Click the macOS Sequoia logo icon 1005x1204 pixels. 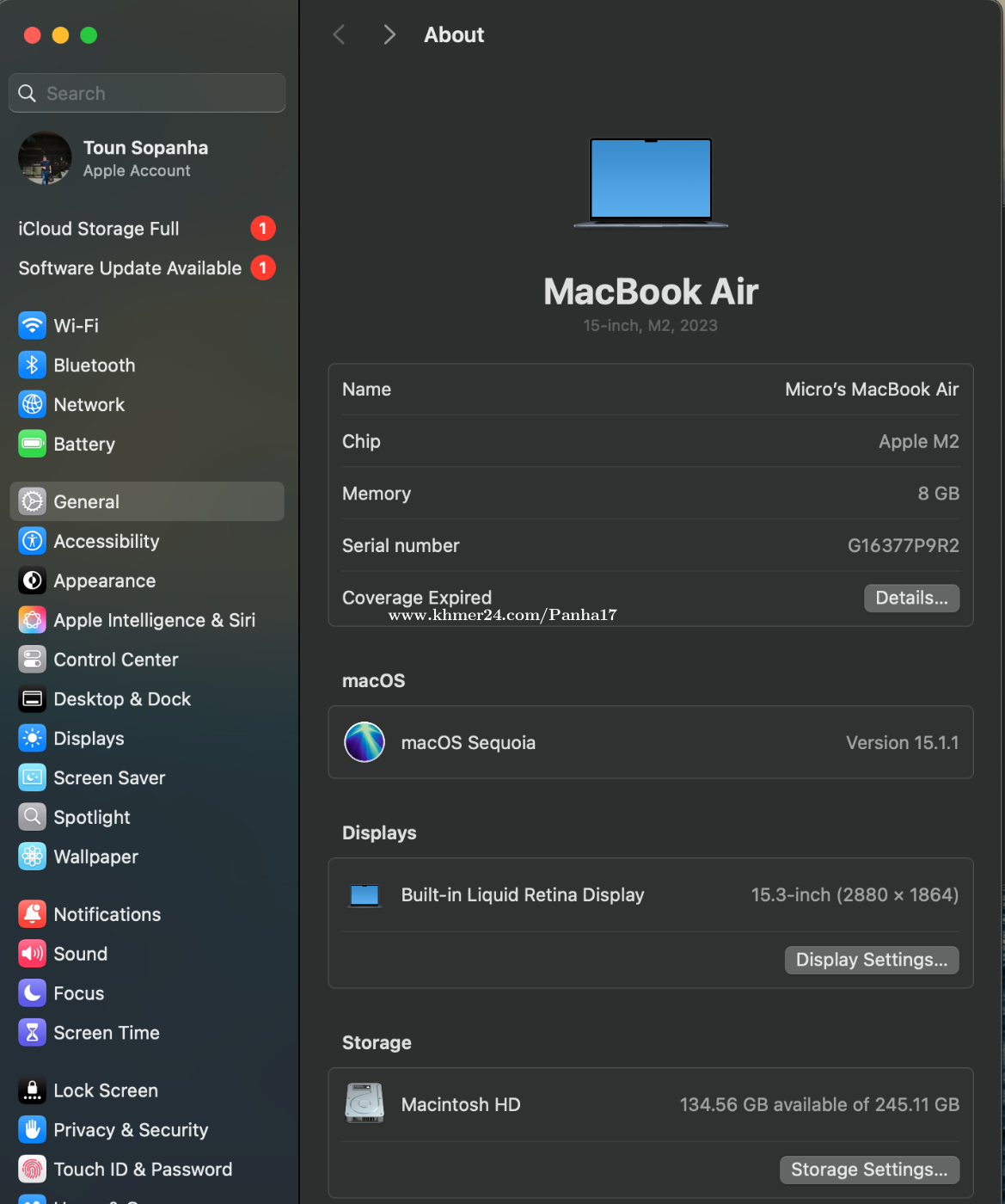coord(365,742)
